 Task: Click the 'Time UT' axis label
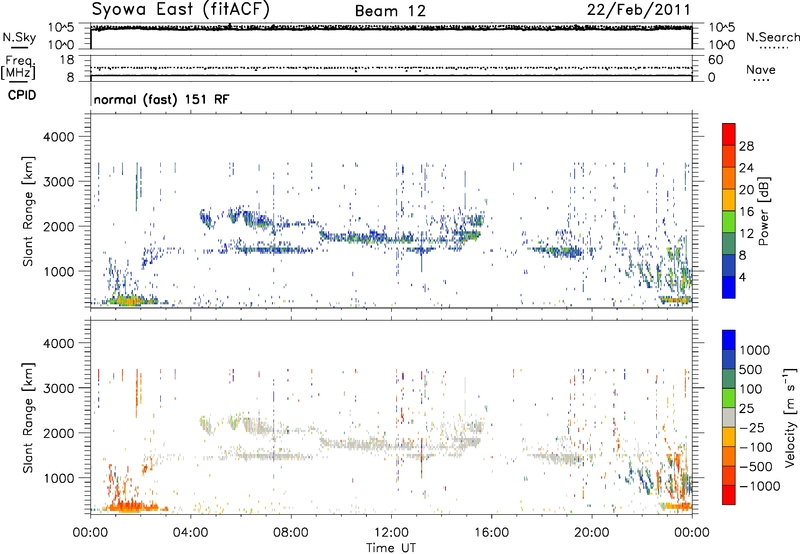coord(391,548)
